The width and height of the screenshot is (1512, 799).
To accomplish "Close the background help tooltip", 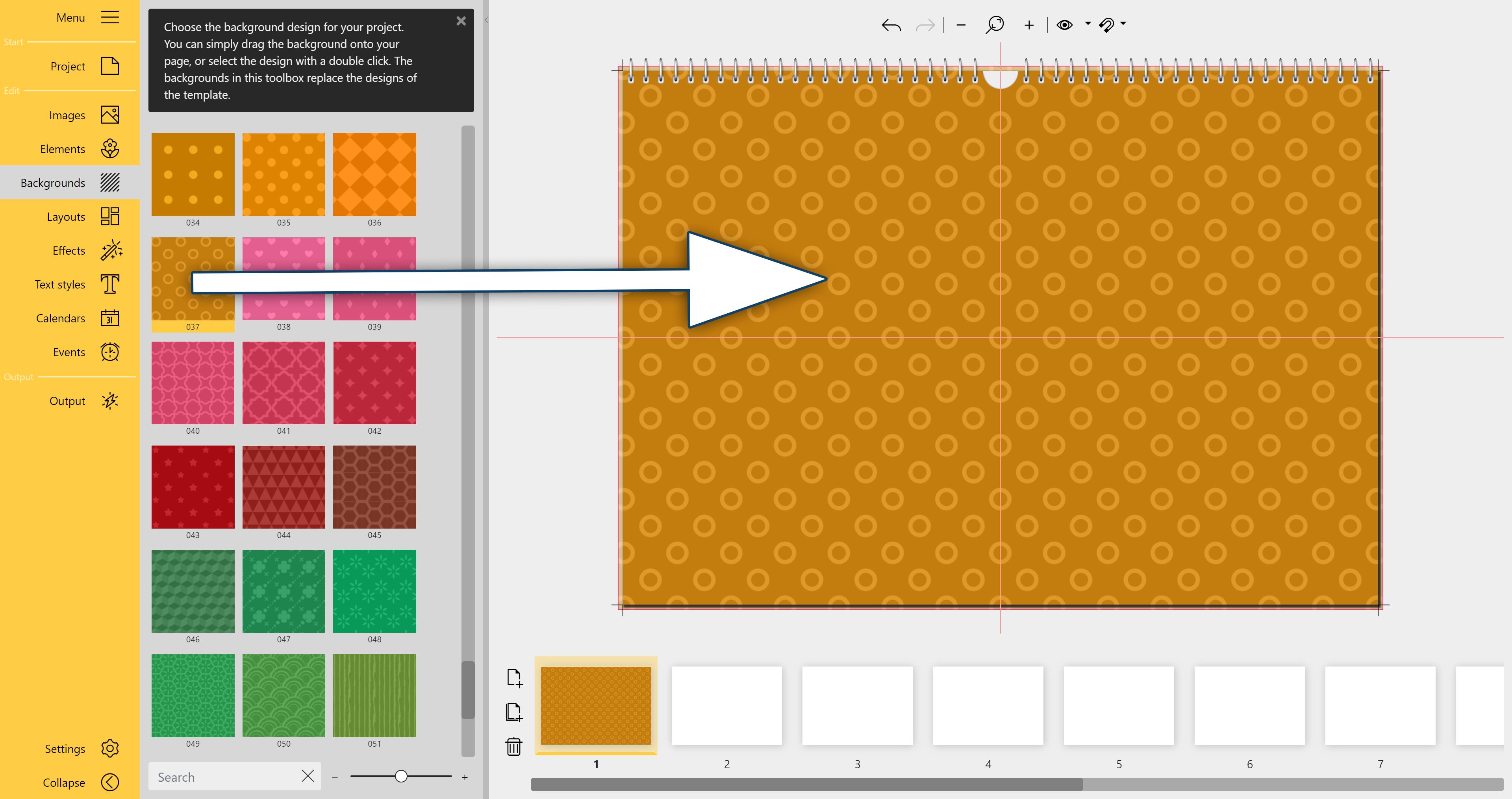I will coord(461,21).
